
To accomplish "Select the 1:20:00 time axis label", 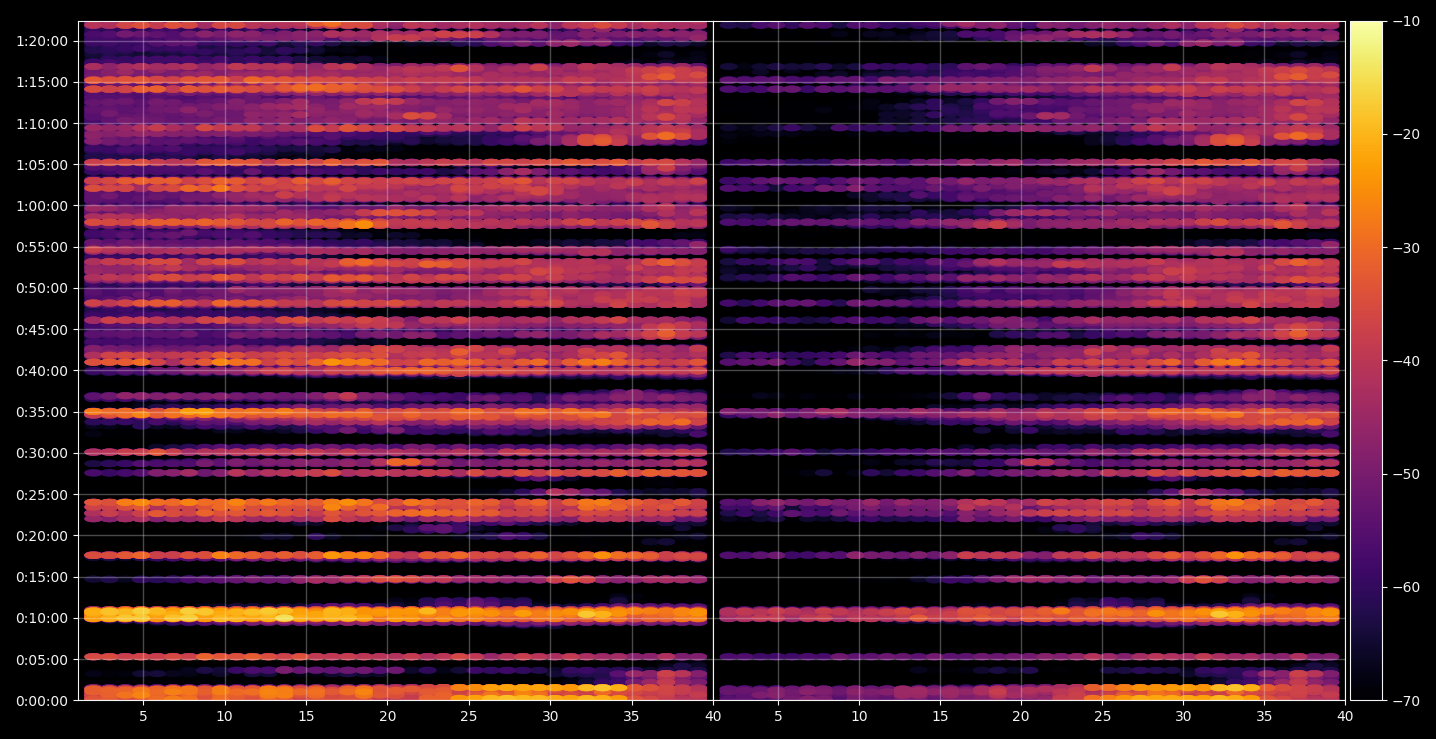I will pyautogui.click(x=42, y=41).
